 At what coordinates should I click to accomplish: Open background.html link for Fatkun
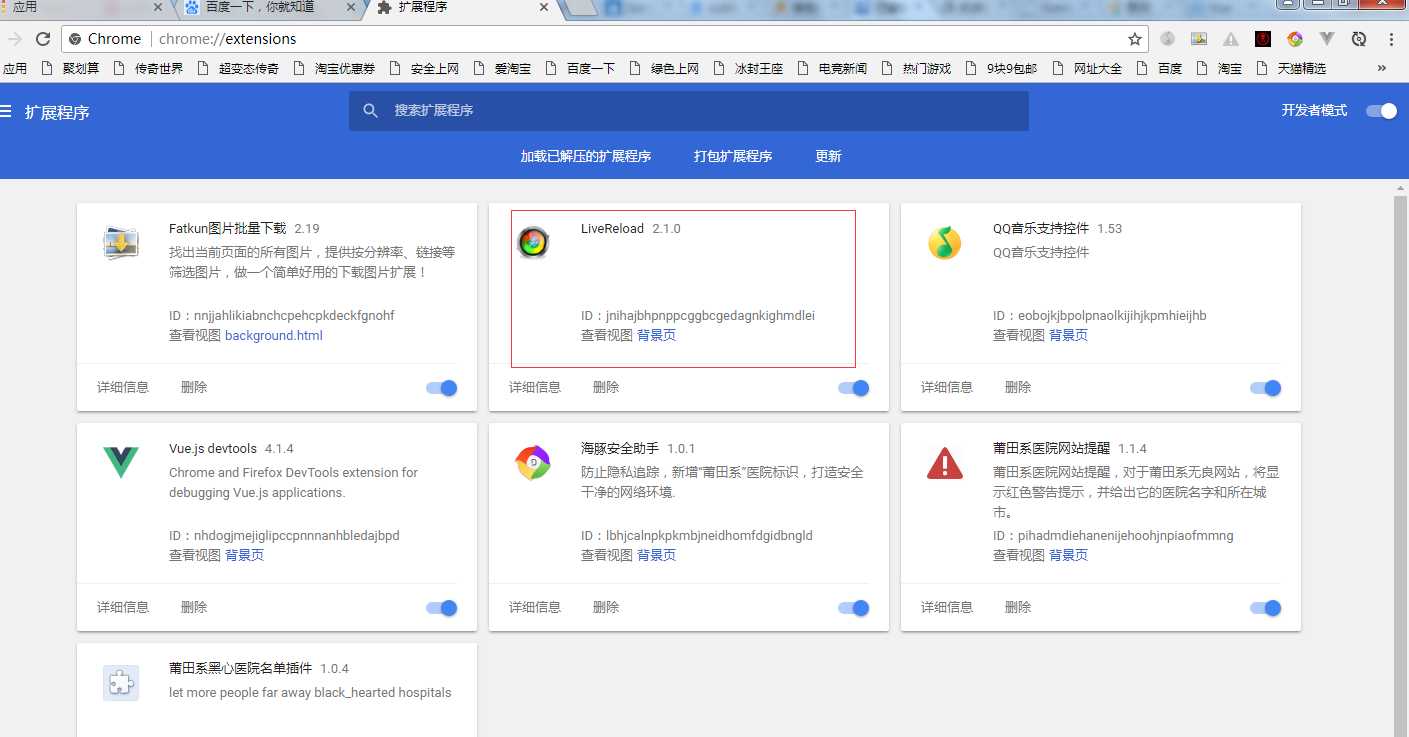274,336
